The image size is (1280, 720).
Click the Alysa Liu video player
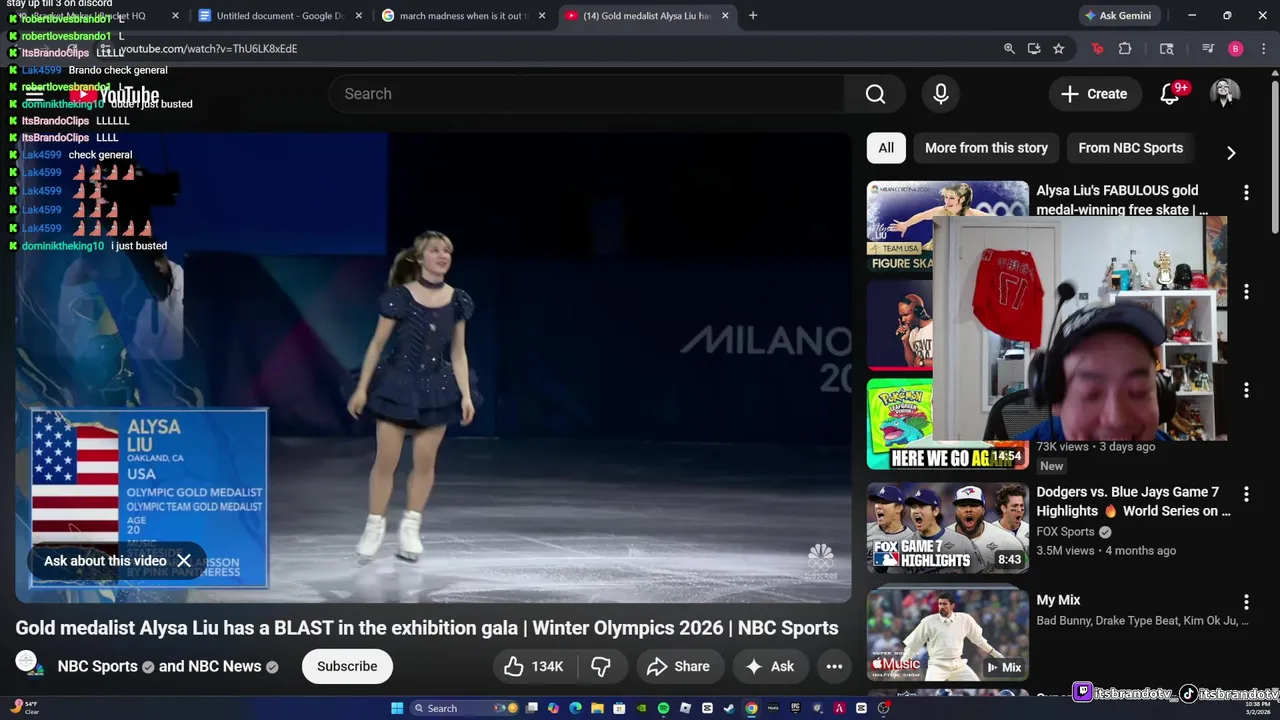tap(433, 368)
